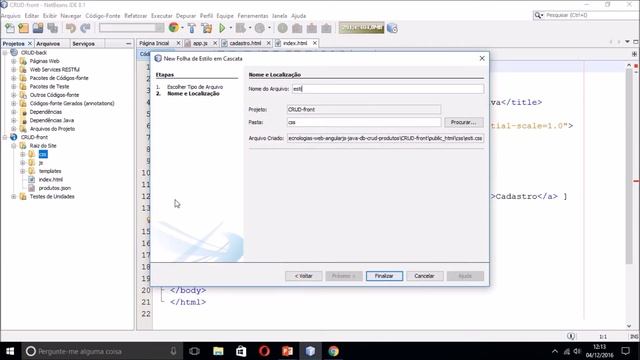Open the dropdown arrow next to Debug Project
The width and height of the screenshot is (640, 360).
[x=250, y=28]
